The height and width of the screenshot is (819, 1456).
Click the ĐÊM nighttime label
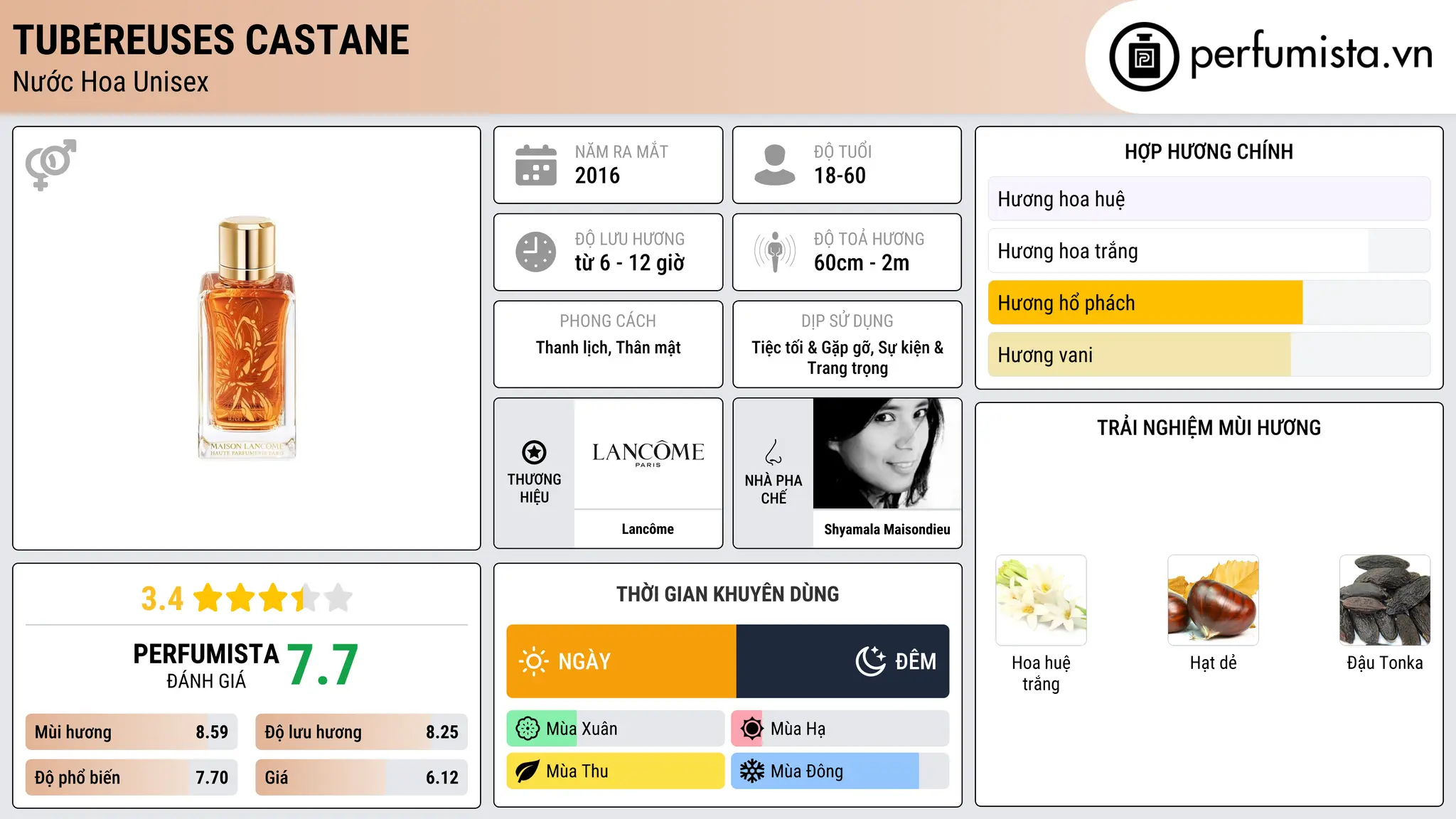(916, 662)
